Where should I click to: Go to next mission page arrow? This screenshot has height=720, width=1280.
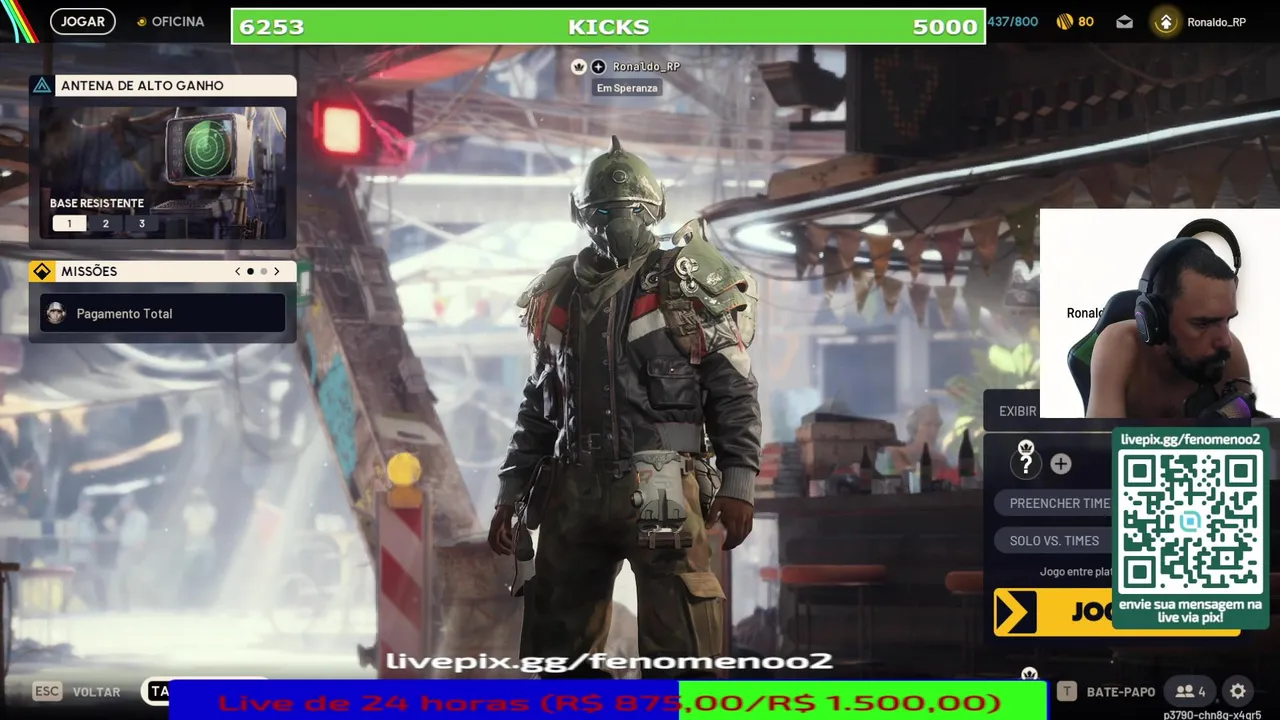pyautogui.click(x=277, y=271)
